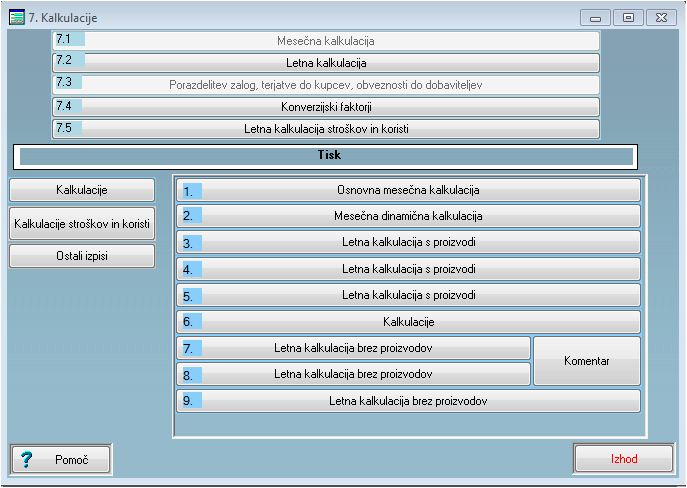Select 7.3 Porazdelitev zalog entry
Image resolution: width=687 pixels, height=488 pixels.
(x=326, y=85)
